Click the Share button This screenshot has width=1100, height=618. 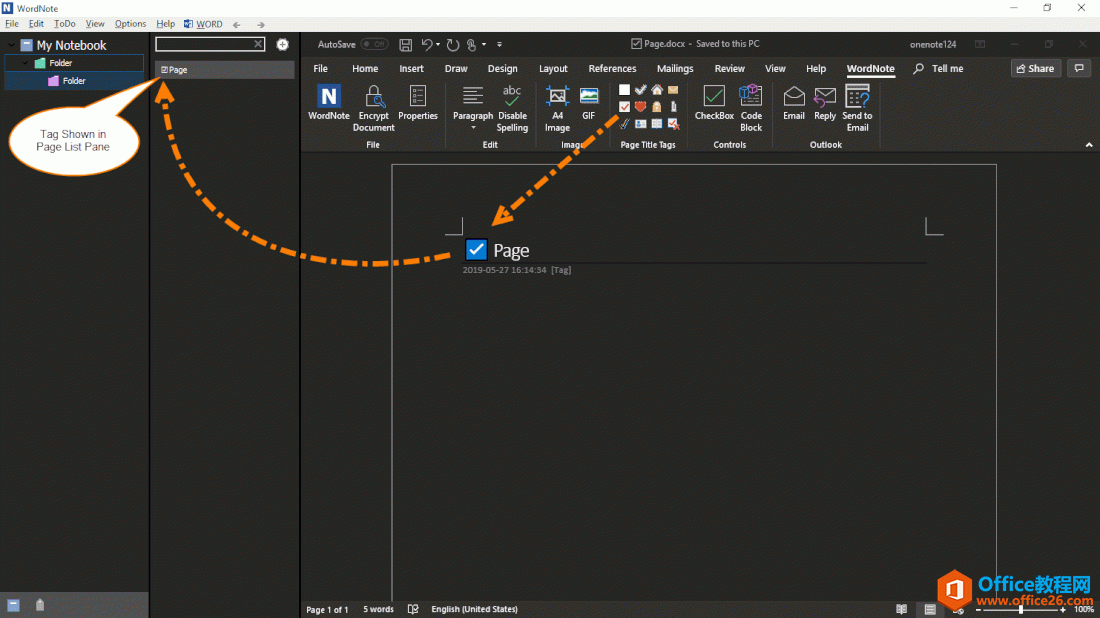pos(1035,69)
